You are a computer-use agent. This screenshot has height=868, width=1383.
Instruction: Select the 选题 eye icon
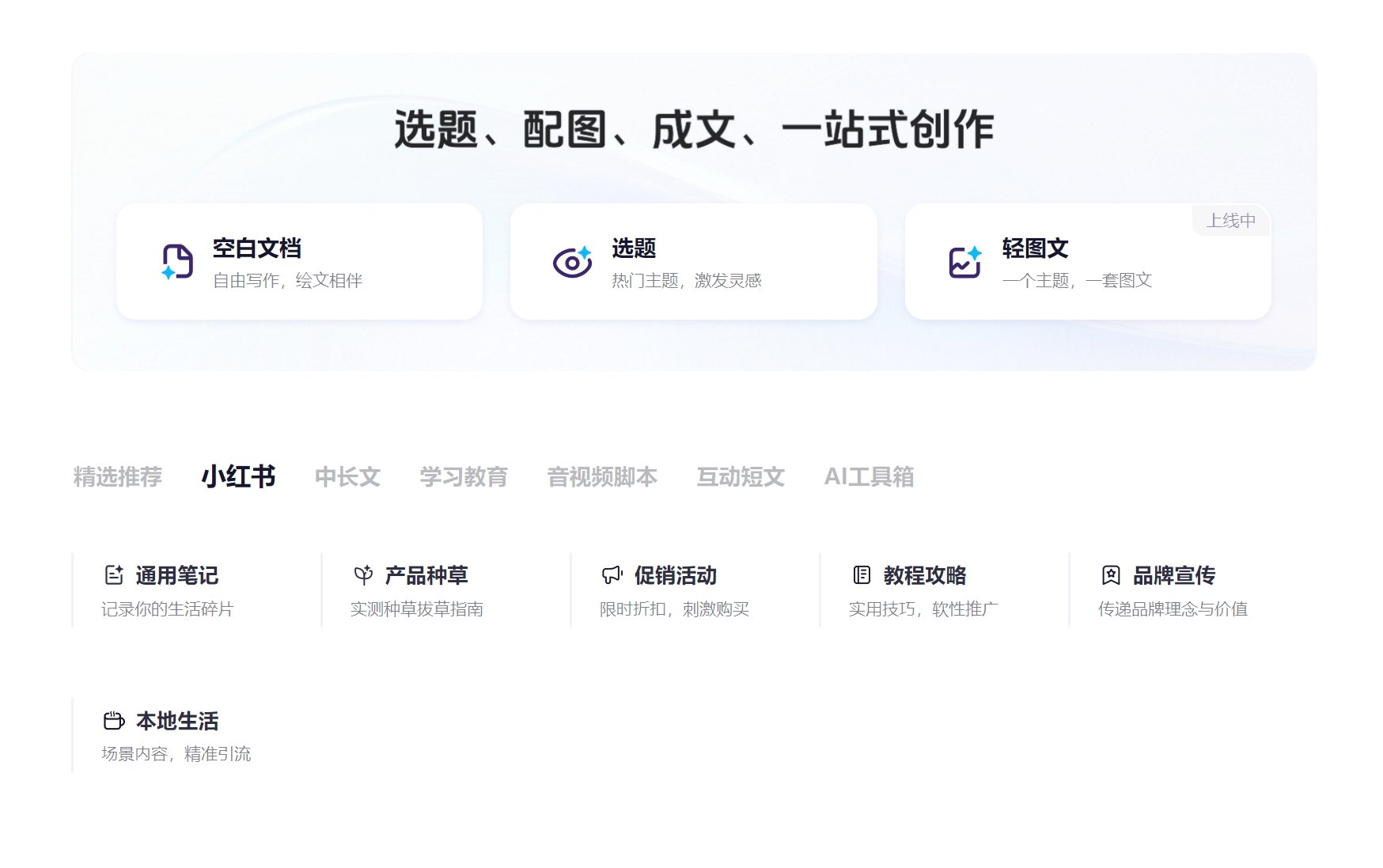(571, 261)
